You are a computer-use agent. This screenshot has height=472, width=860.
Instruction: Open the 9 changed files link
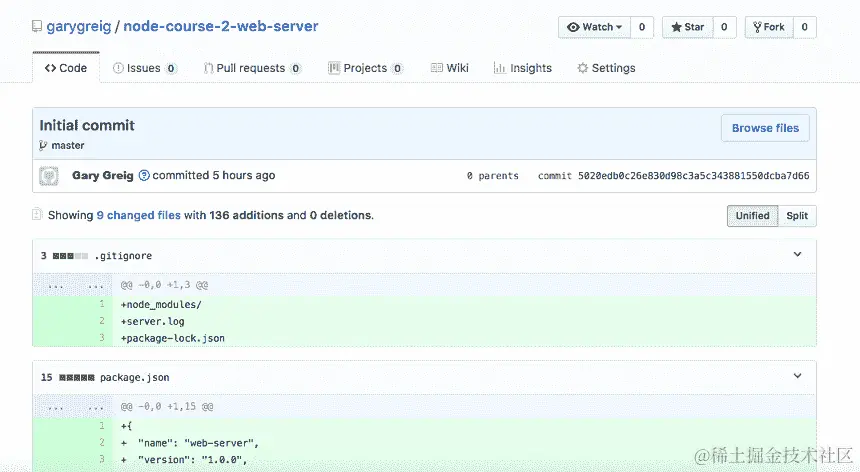(138, 215)
